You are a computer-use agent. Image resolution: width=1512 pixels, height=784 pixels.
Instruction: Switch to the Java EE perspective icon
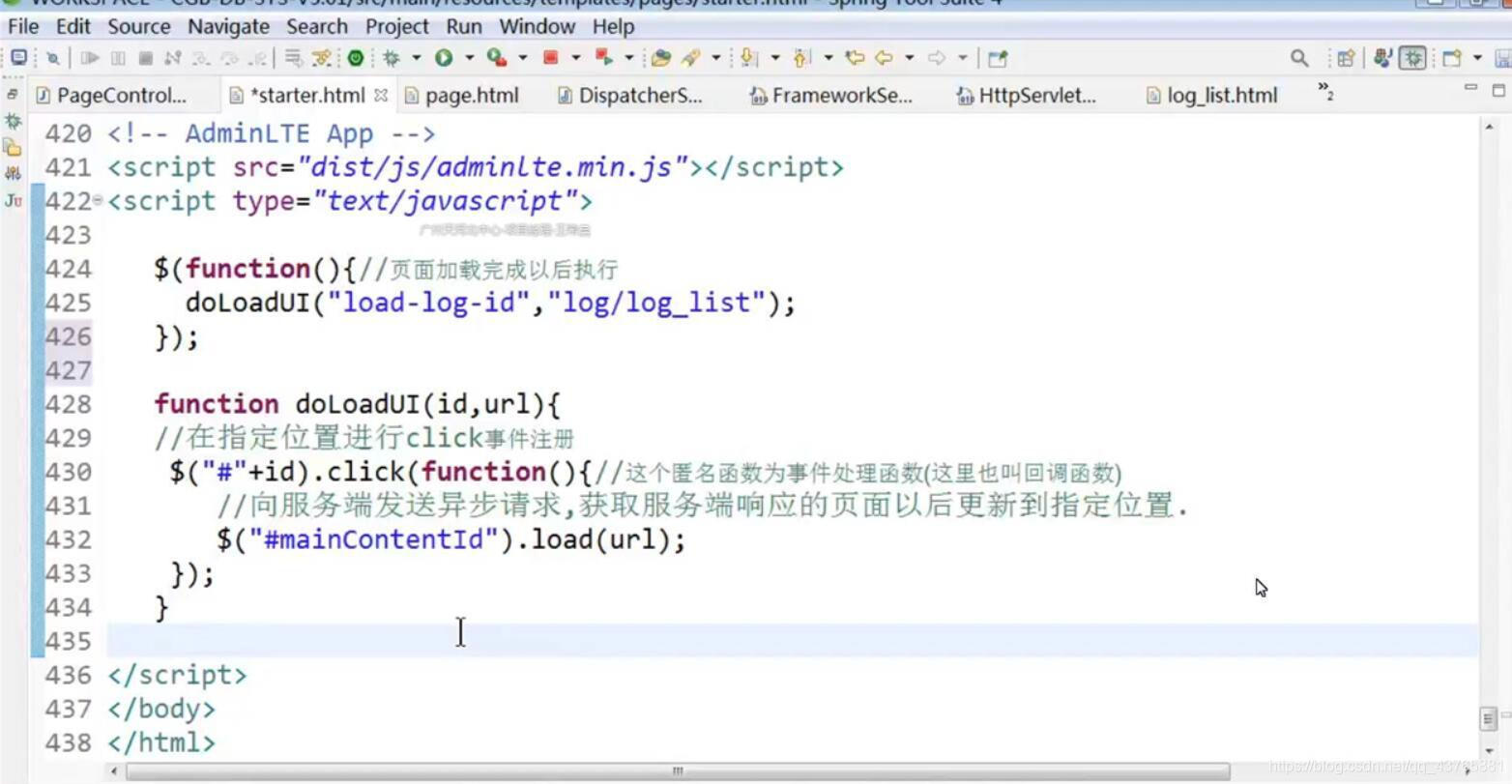(1383, 58)
